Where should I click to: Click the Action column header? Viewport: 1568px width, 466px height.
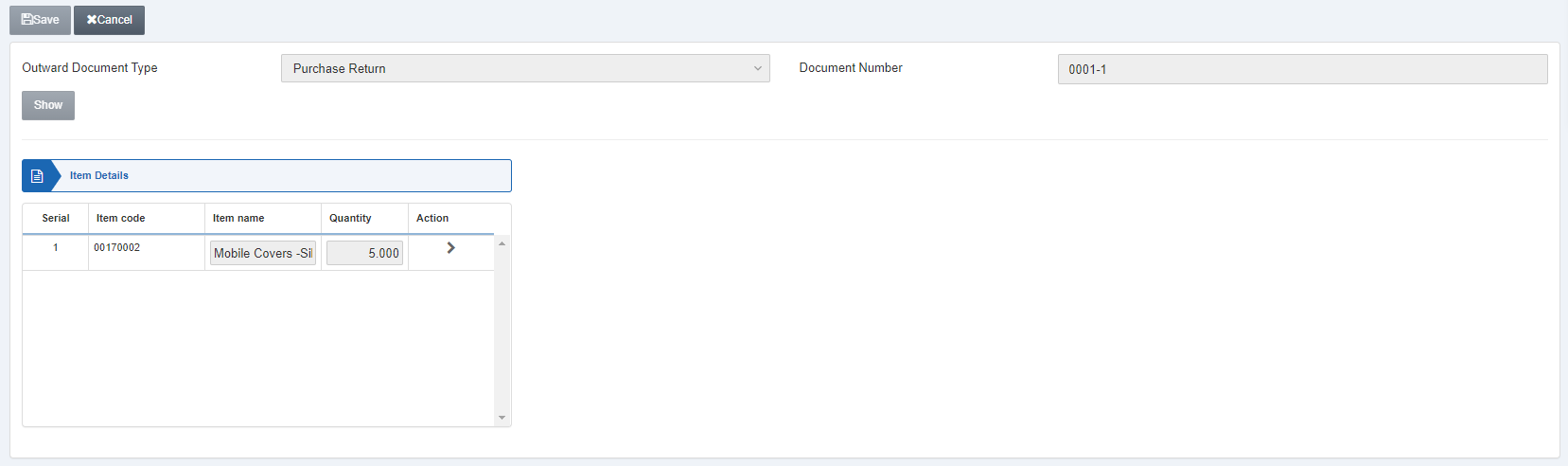tap(432, 219)
